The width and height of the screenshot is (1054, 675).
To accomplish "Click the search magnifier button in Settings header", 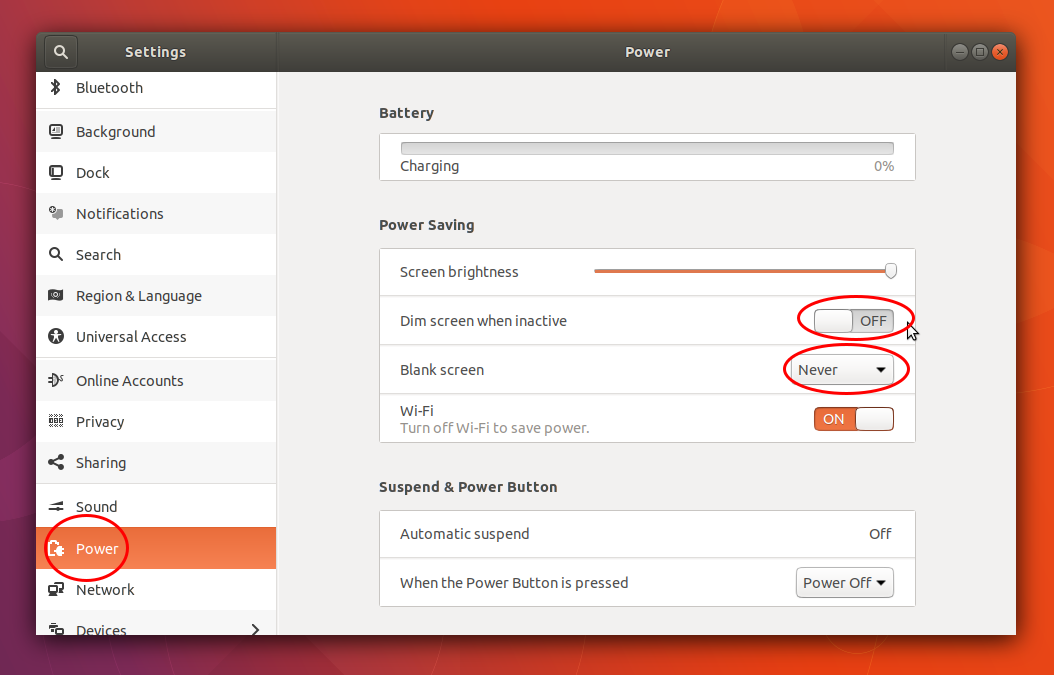I will click(x=61, y=52).
